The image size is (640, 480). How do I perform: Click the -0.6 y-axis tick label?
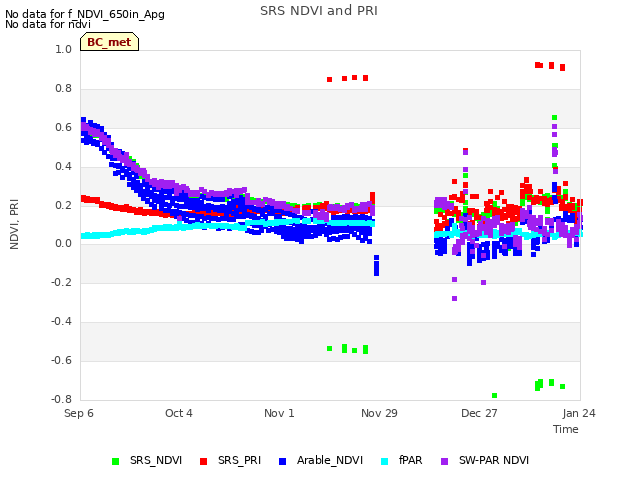[x=61, y=360]
